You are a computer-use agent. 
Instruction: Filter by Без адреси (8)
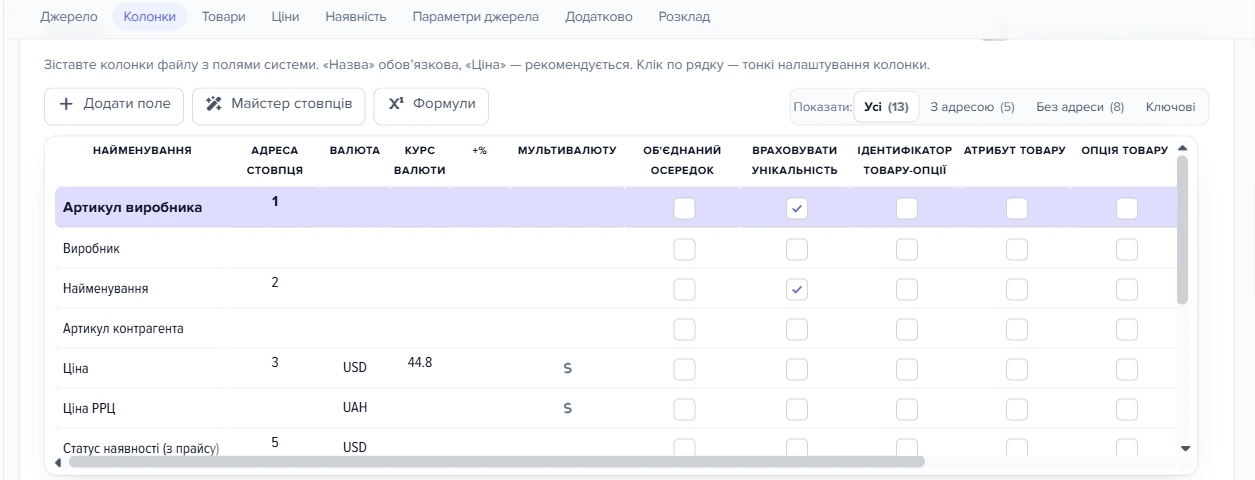(x=1080, y=107)
